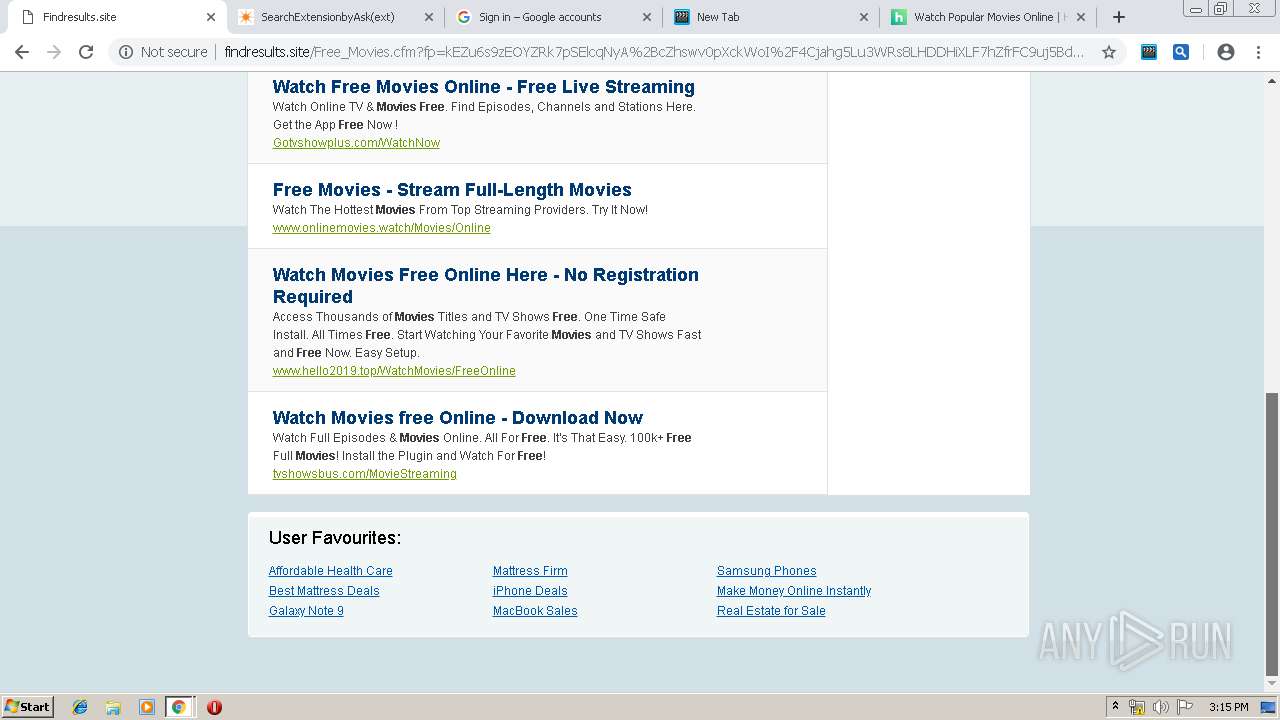Launch Internet Explorer from the taskbar

click(80, 707)
